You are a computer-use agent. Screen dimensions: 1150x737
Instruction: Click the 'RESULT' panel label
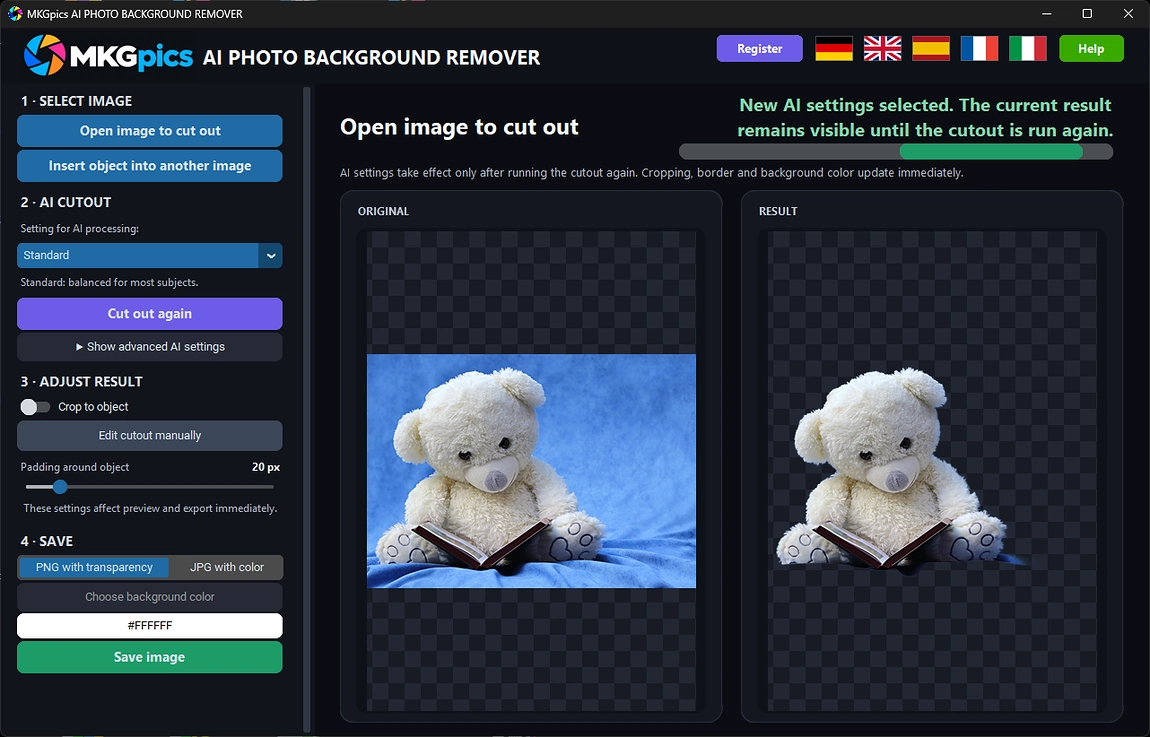[777, 211]
